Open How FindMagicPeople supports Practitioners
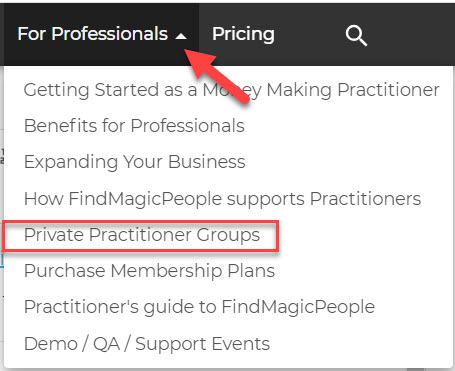Viewport: 455px width, 371px height. pyautogui.click(x=222, y=199)
